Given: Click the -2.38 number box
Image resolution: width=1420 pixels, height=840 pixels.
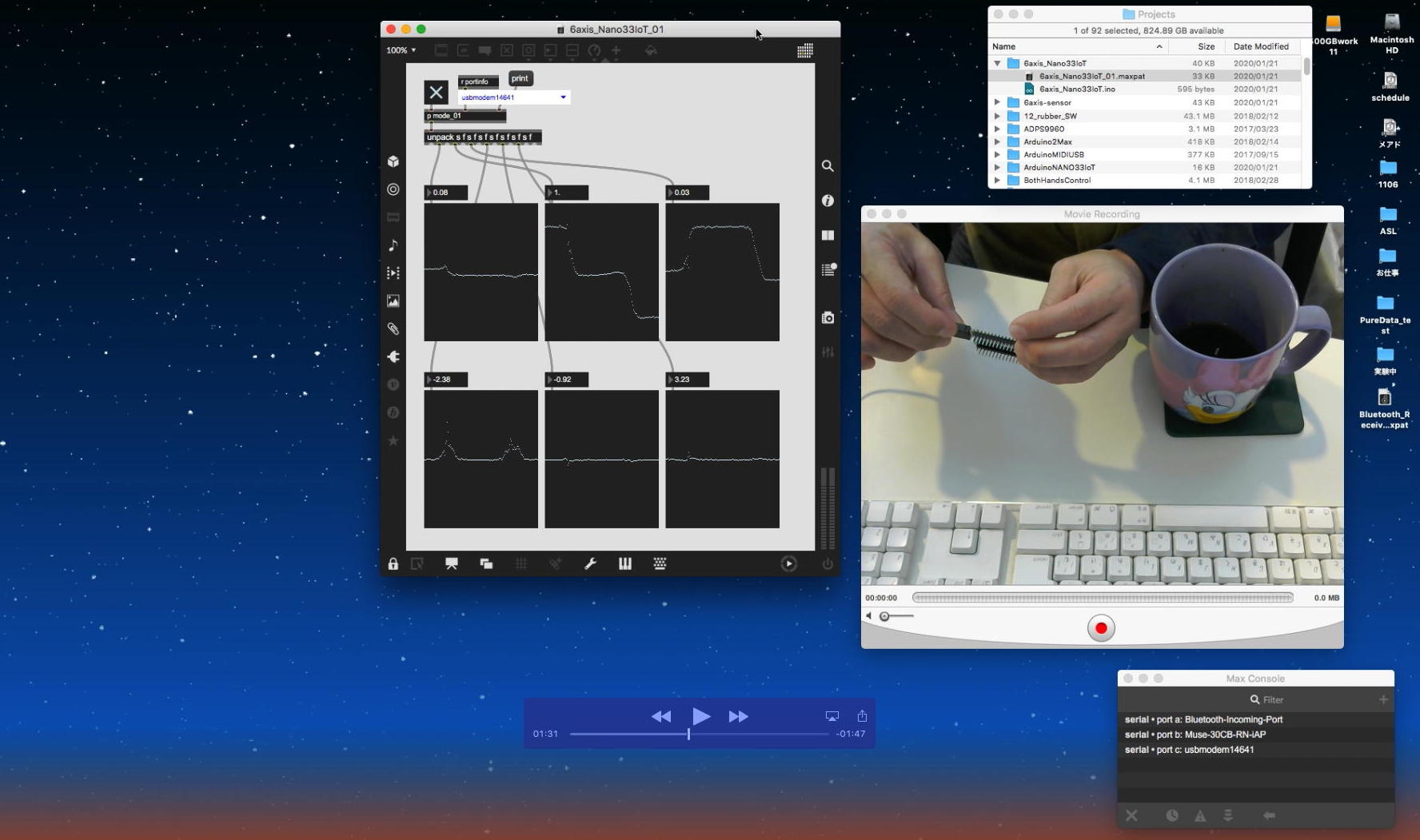Looking at the screenshot, I should [446, 380].
